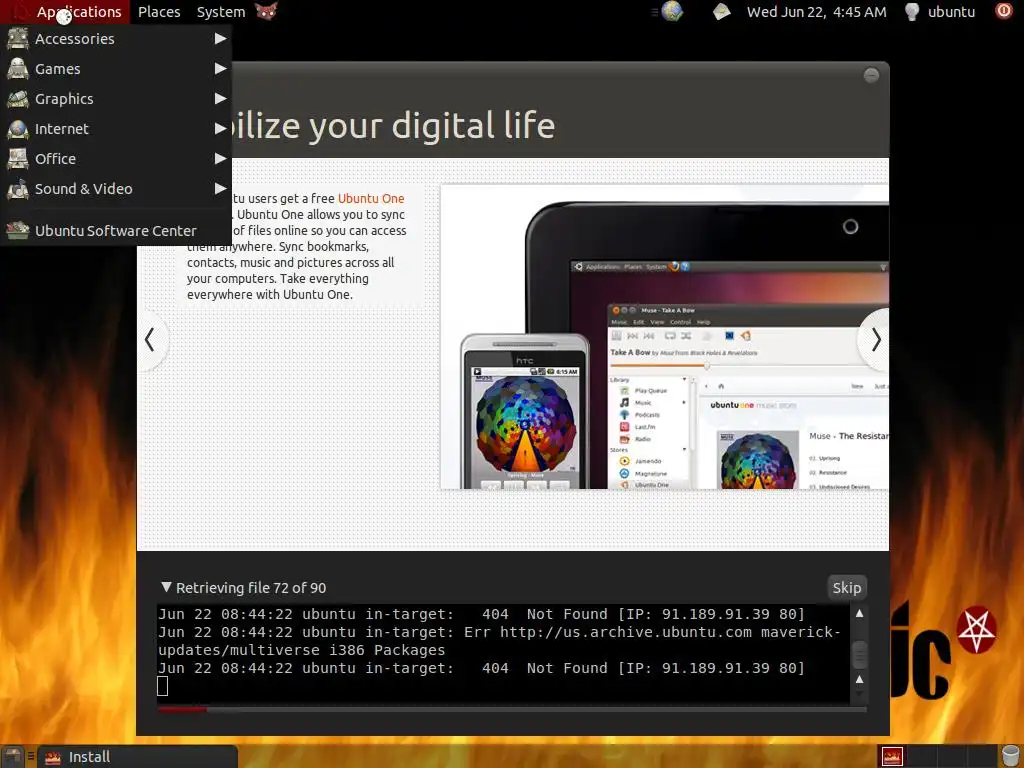Click the slide heading 'your digital life'
Screen dimensions: 1024x768
tap(431, 125)
